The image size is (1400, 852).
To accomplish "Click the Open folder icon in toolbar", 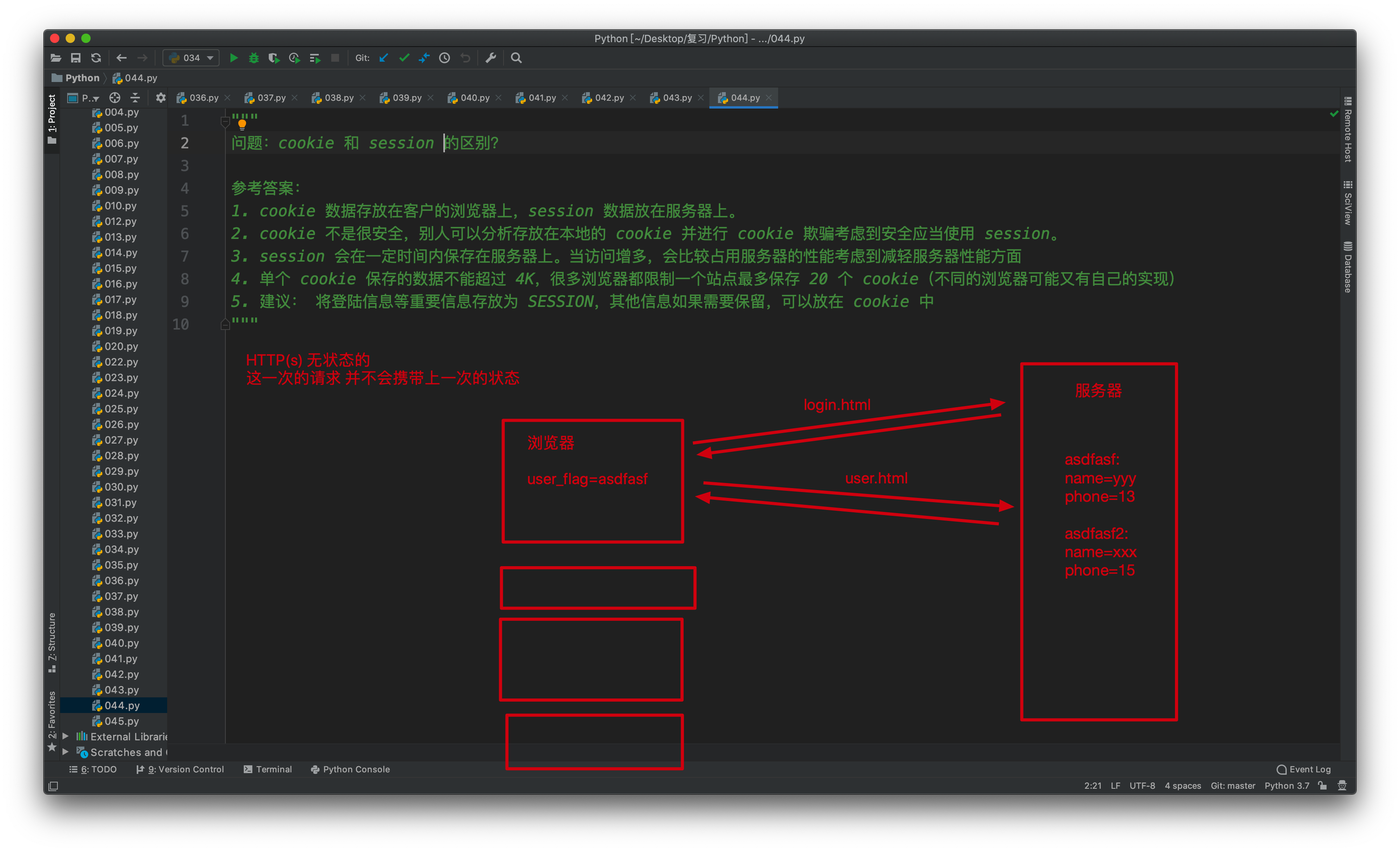I will pyautogui.click(x=56, y=58).
